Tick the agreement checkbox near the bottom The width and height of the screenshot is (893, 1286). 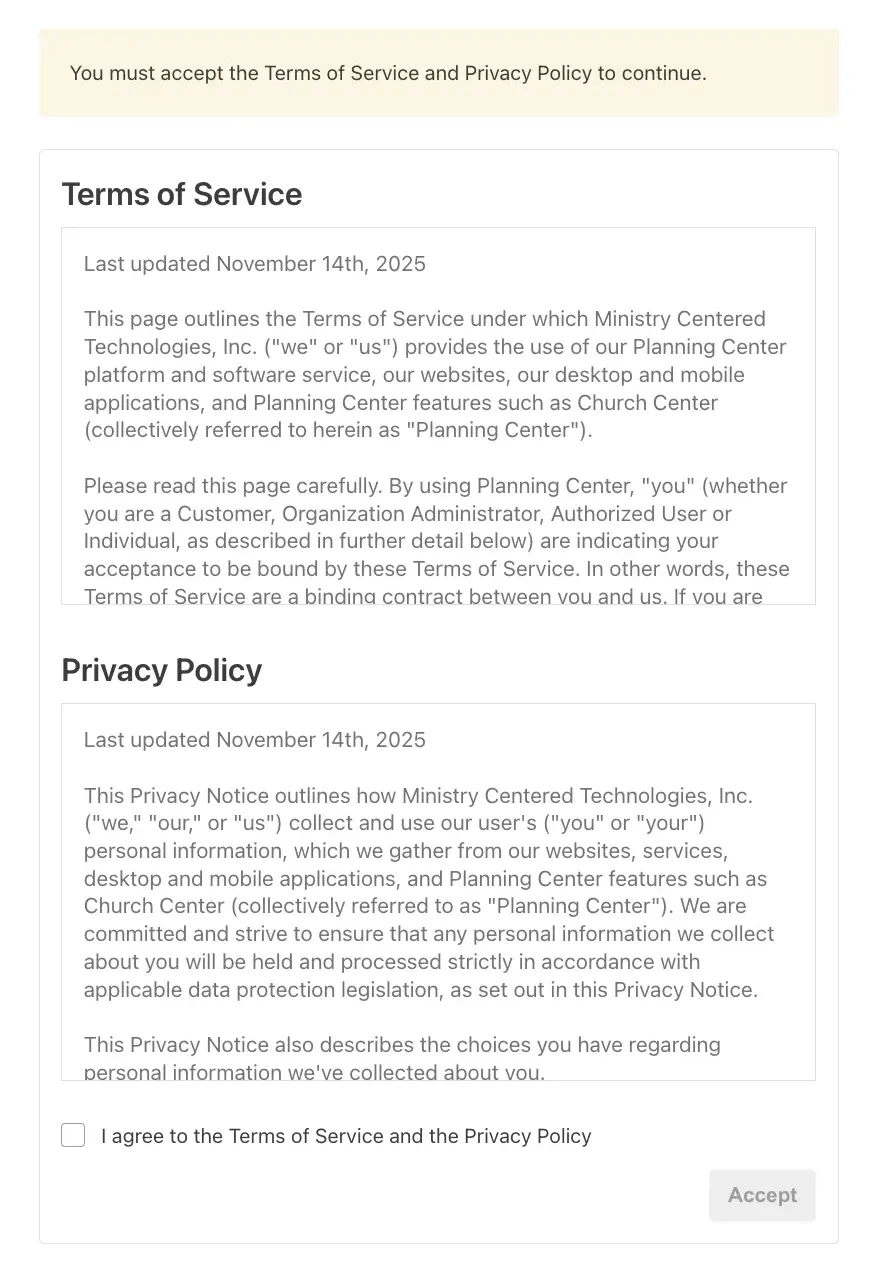click(x=73, y=1135)
